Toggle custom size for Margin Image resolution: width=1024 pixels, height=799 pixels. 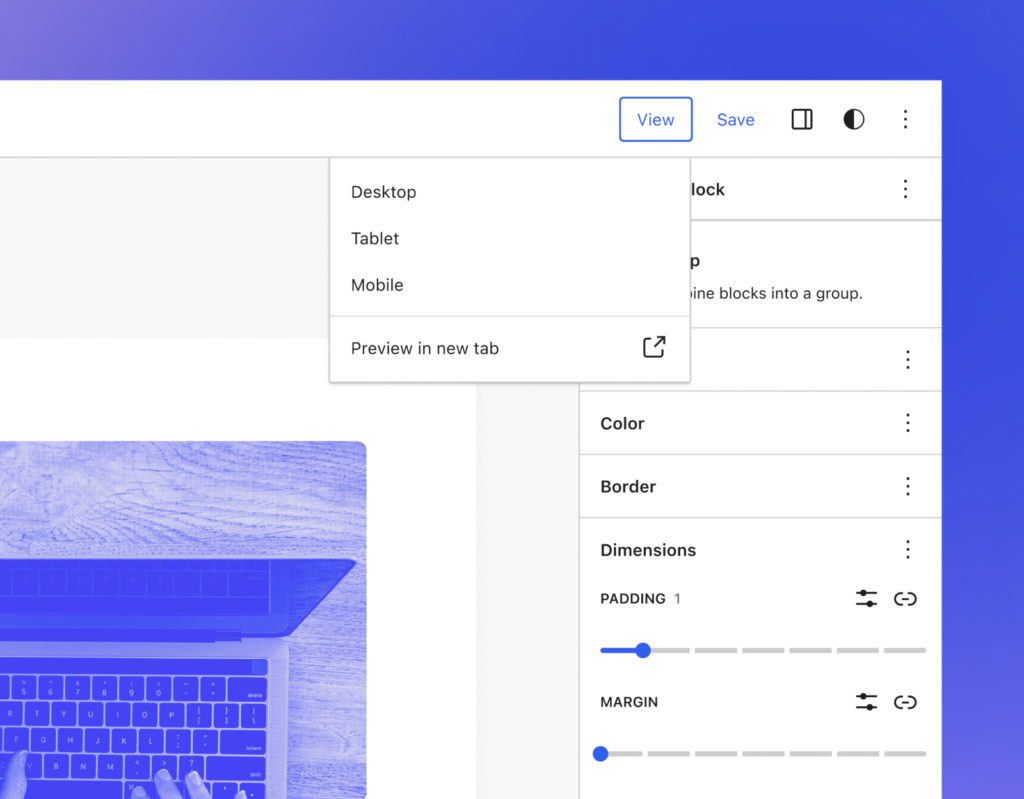pos(866,702)
